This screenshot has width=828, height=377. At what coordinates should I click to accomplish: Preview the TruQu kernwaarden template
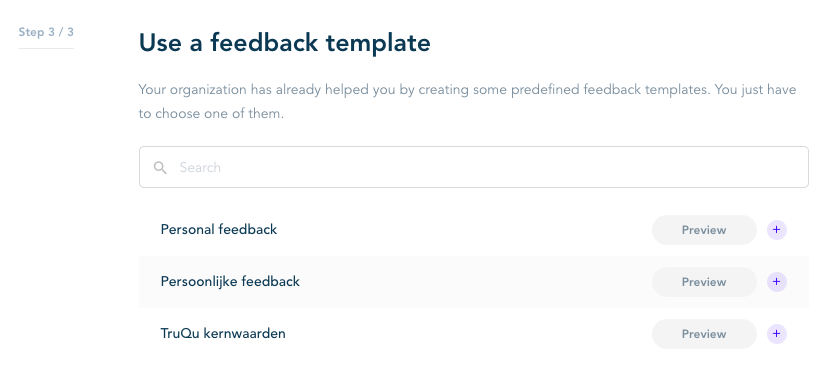[704, 334]
